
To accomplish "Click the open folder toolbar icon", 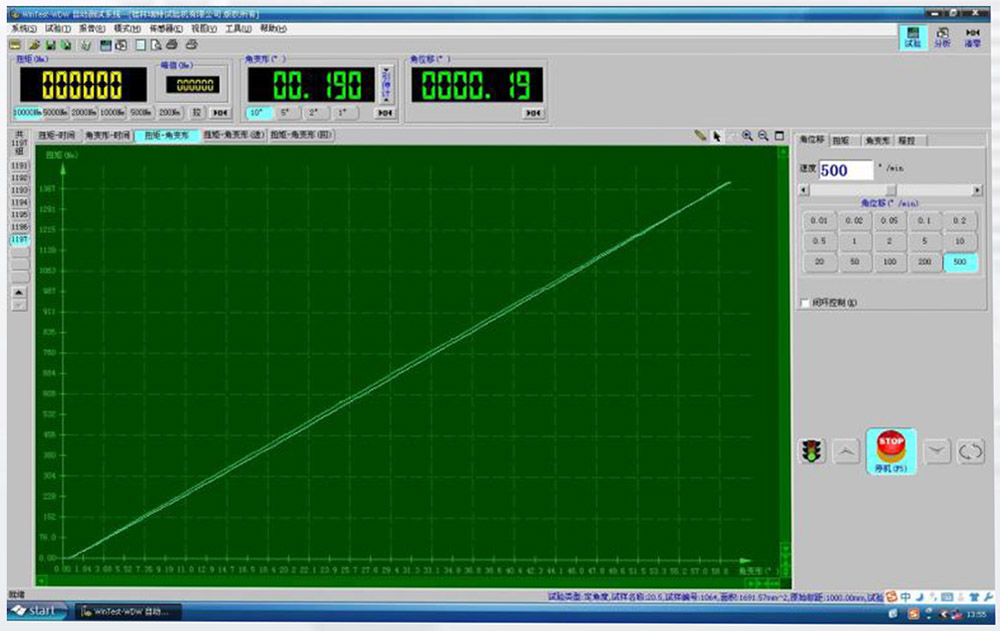I will pyautogui.click(x=34, y=45).
